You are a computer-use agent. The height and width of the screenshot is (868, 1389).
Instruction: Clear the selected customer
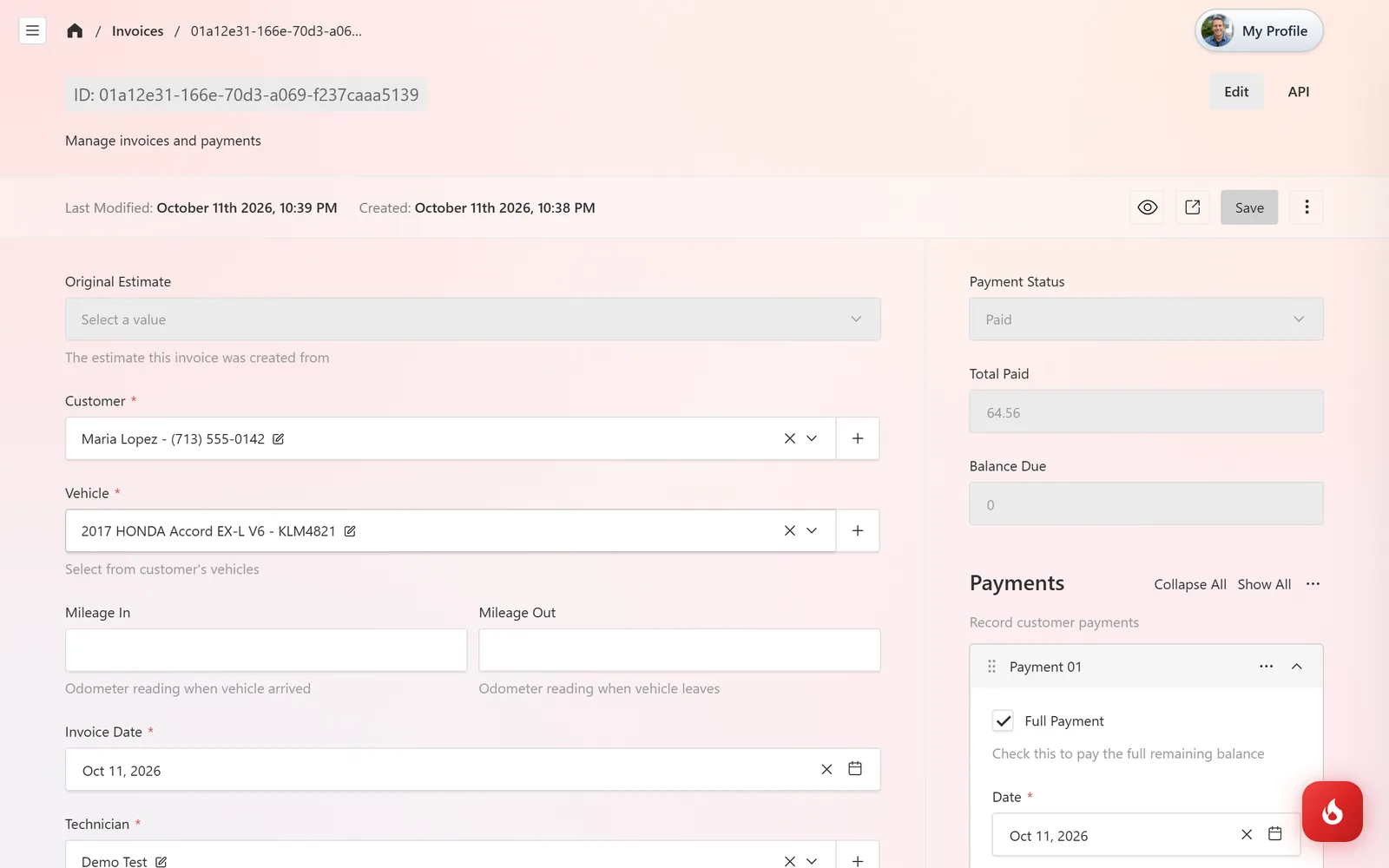point(790,438)
